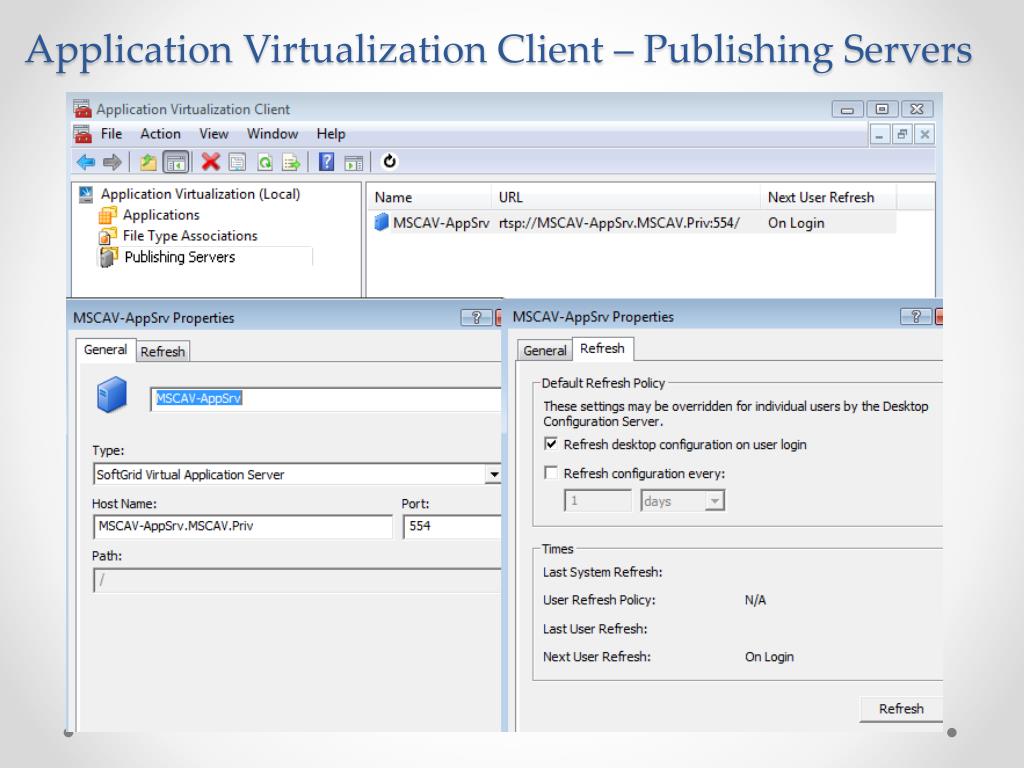The image size is (1024, 768).
Task: Open Properties from the toolbar icon
Action: point(237,162)
